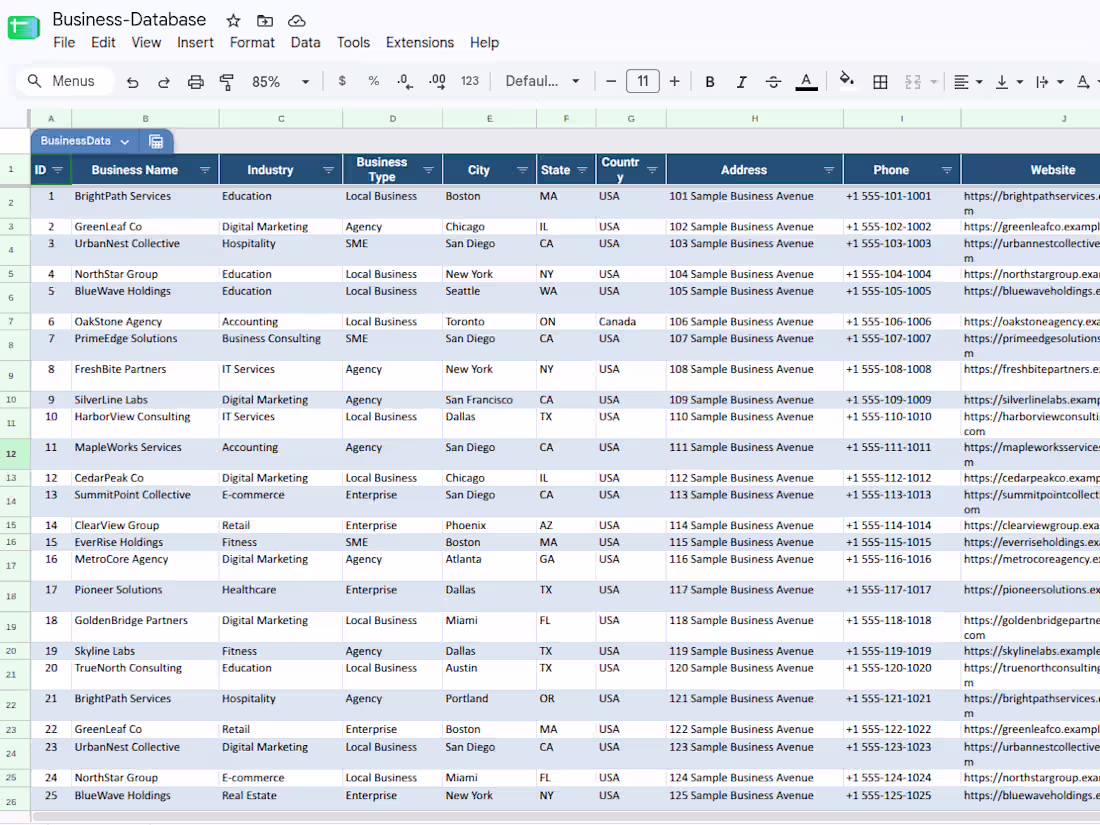Open the File menu

tap(64, 43)
